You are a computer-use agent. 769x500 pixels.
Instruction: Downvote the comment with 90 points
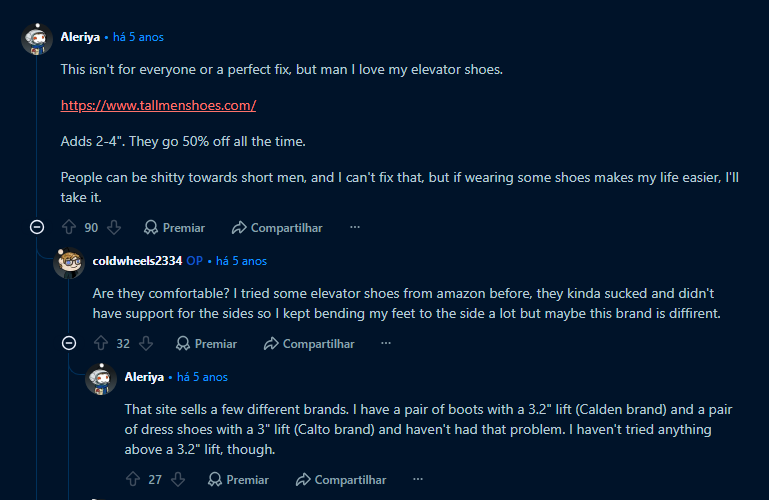tap(114, 227)
